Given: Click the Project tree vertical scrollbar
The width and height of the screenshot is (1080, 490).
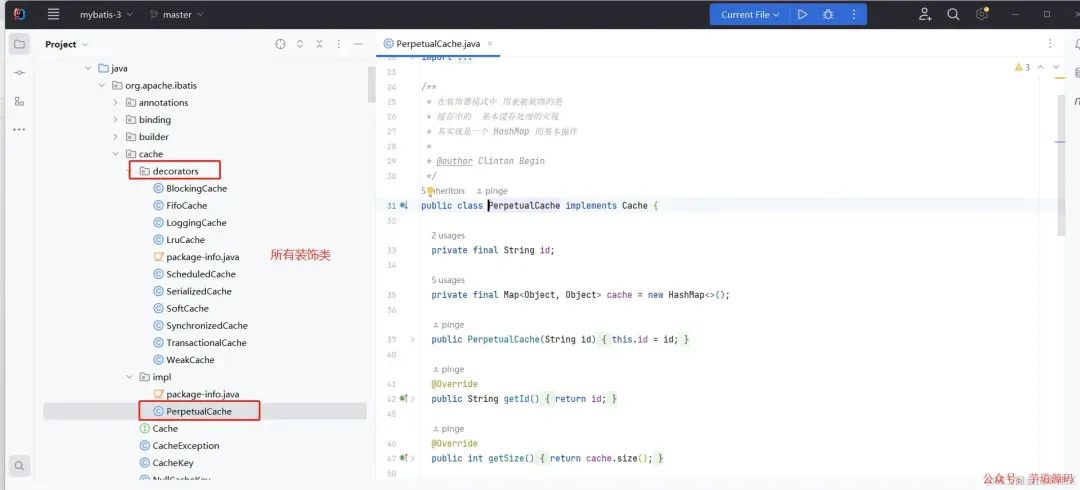Looking at the screenshot, I should coord(372,85).
